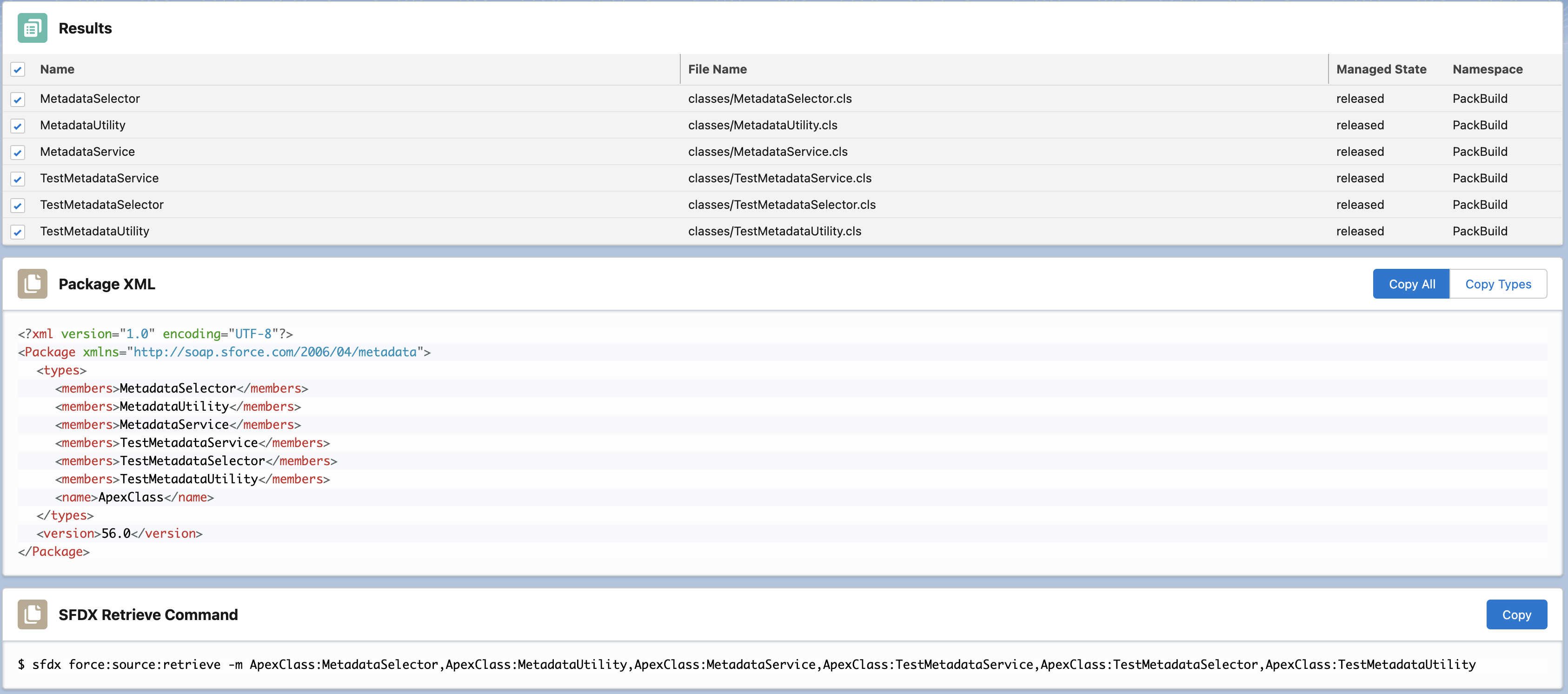Copy the SFDX retrieve command
1568x694 pixels.
pyautogui.click(x=1515, y=614)
